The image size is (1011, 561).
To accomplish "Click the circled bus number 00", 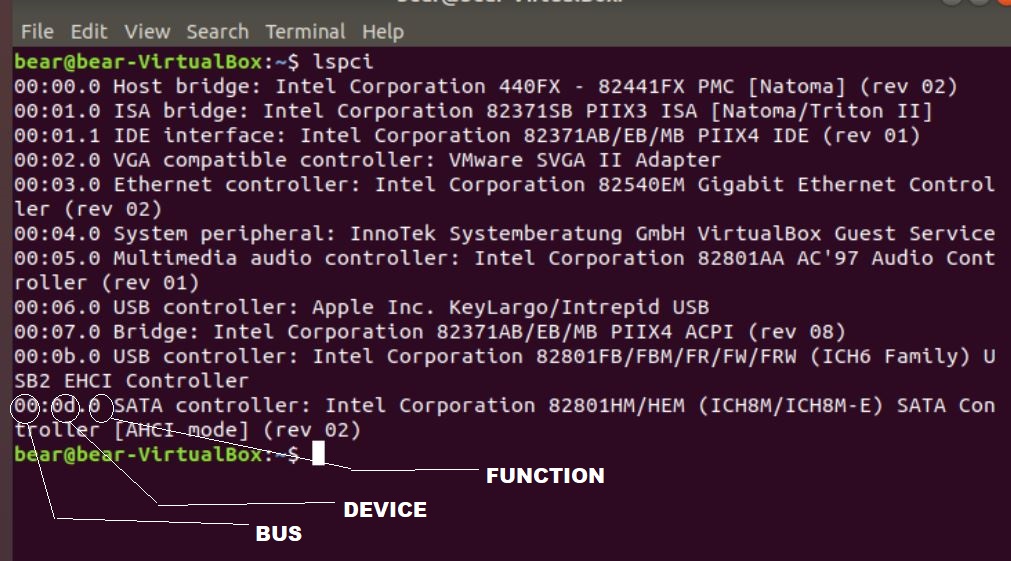I will (x=26, y=406).
